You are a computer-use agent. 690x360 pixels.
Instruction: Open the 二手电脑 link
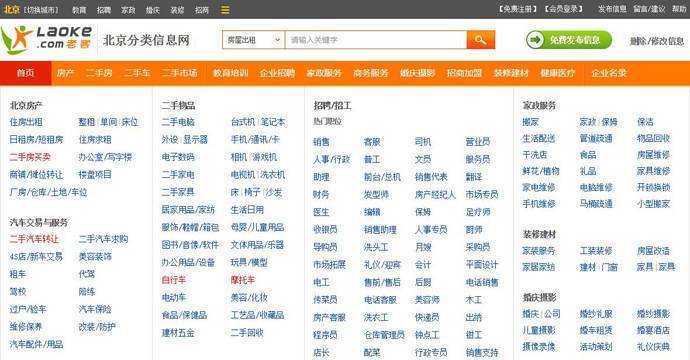(178, 122)
